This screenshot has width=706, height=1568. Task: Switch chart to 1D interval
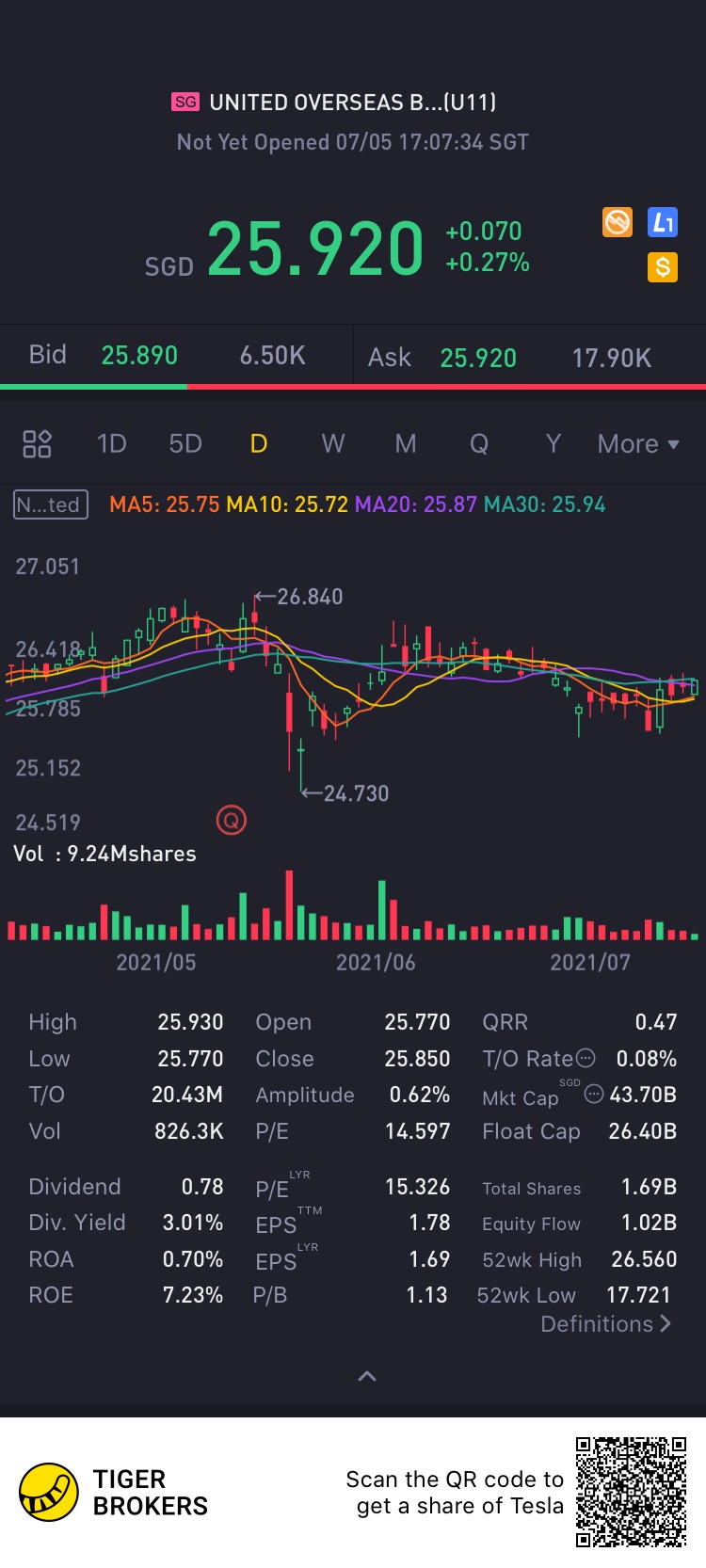pyautogui.click(x=111, y=443)
